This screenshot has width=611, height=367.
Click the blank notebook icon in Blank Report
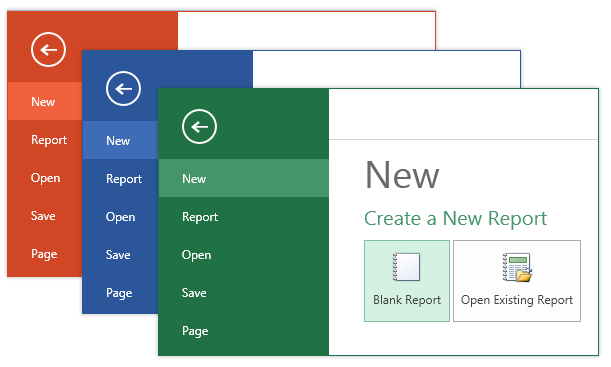(x=406, y=267)
